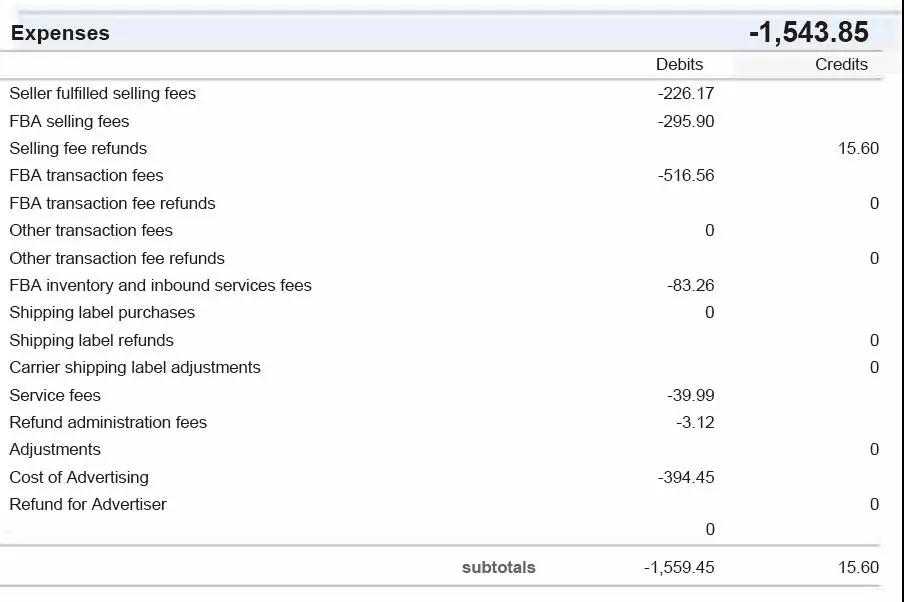Select the Service fees amount -39.99
This screenshot has height=602, width=904.
coord(690,395)
